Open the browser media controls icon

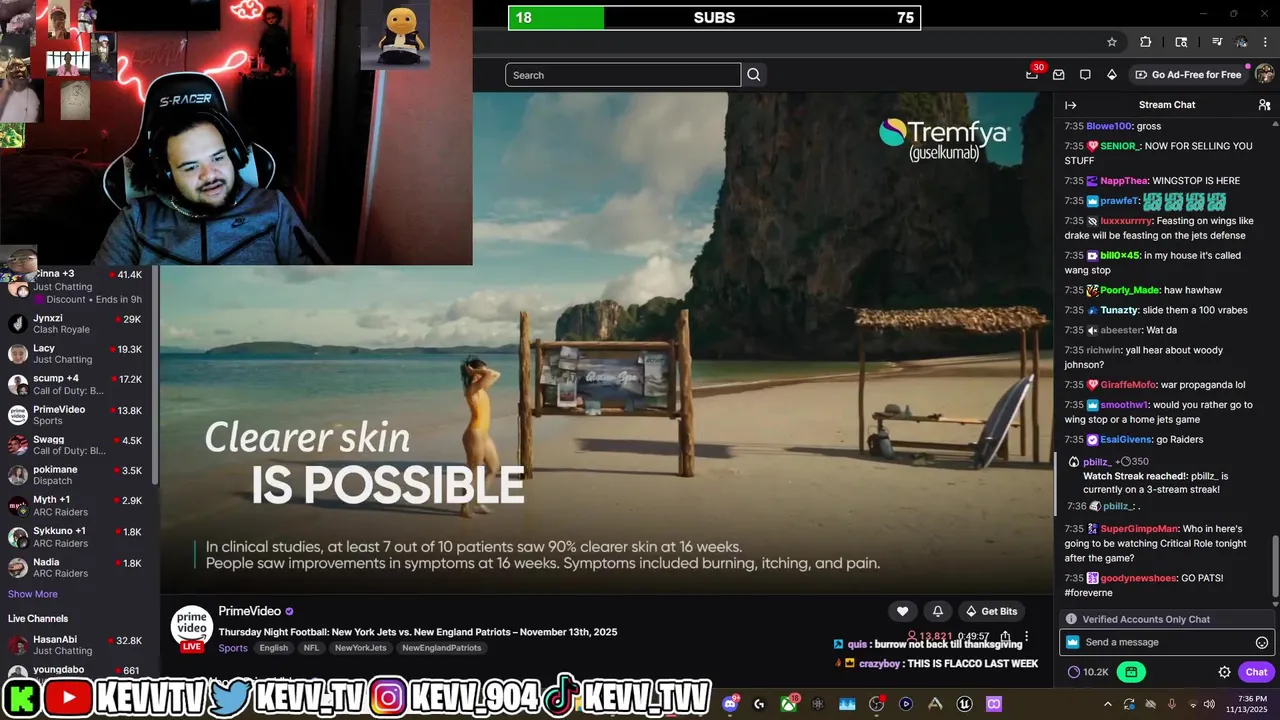(x=1217, y=42)
